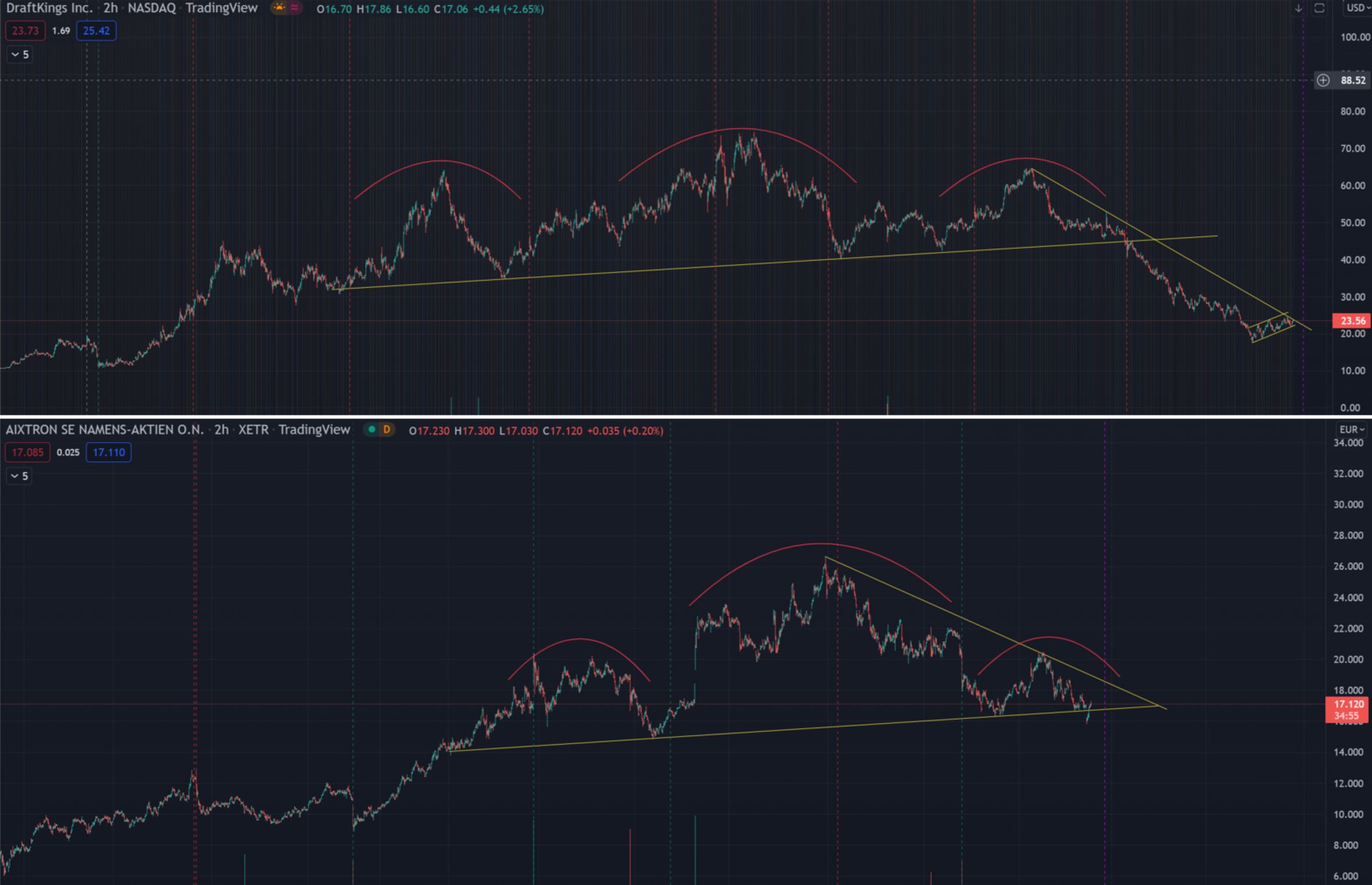Click the pink approximate-sign data icon
The image size is (1372, 885).
click(x=295, y=8)
